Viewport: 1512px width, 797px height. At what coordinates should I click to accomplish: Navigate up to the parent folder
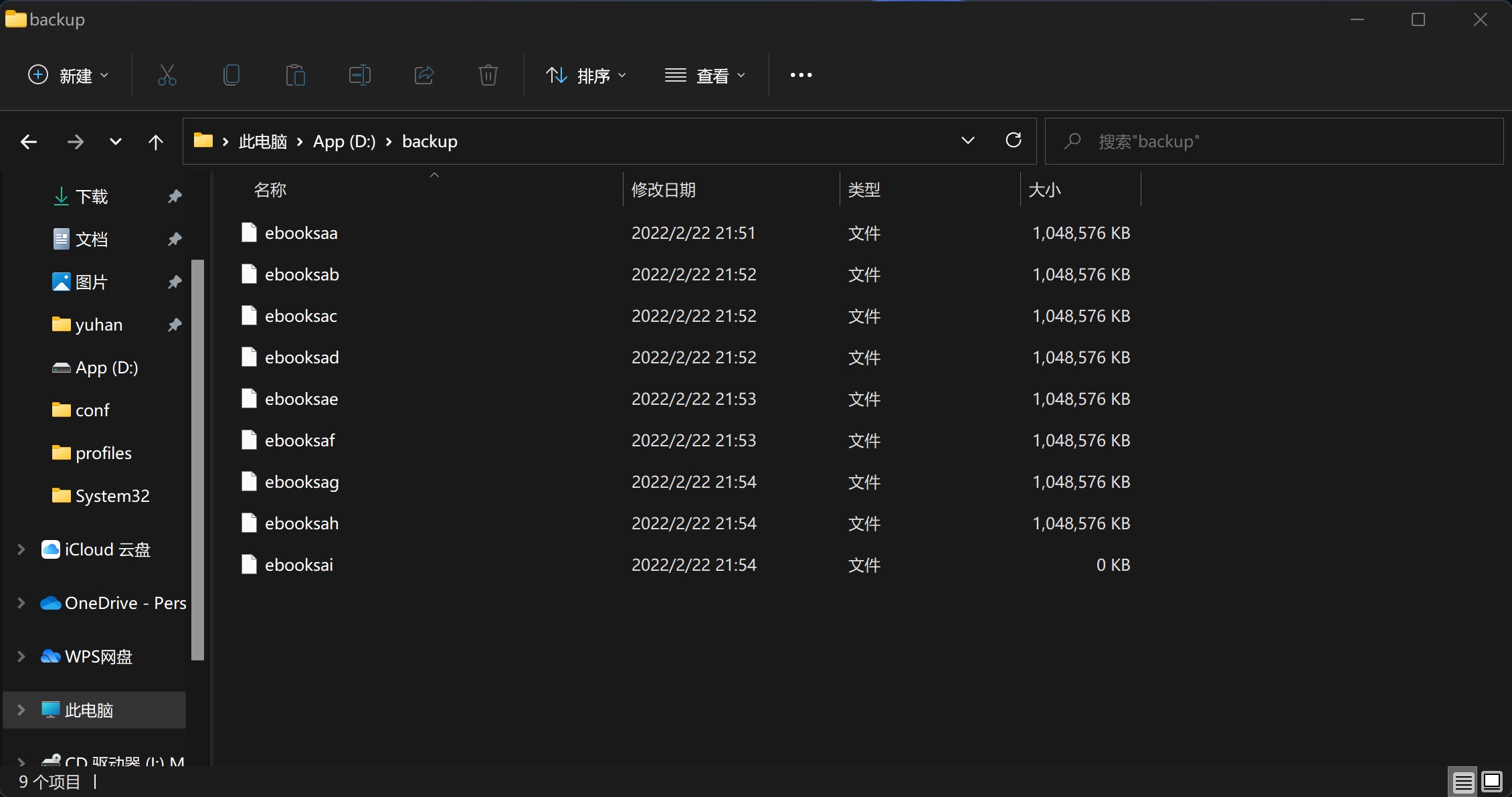pos(155,141)
